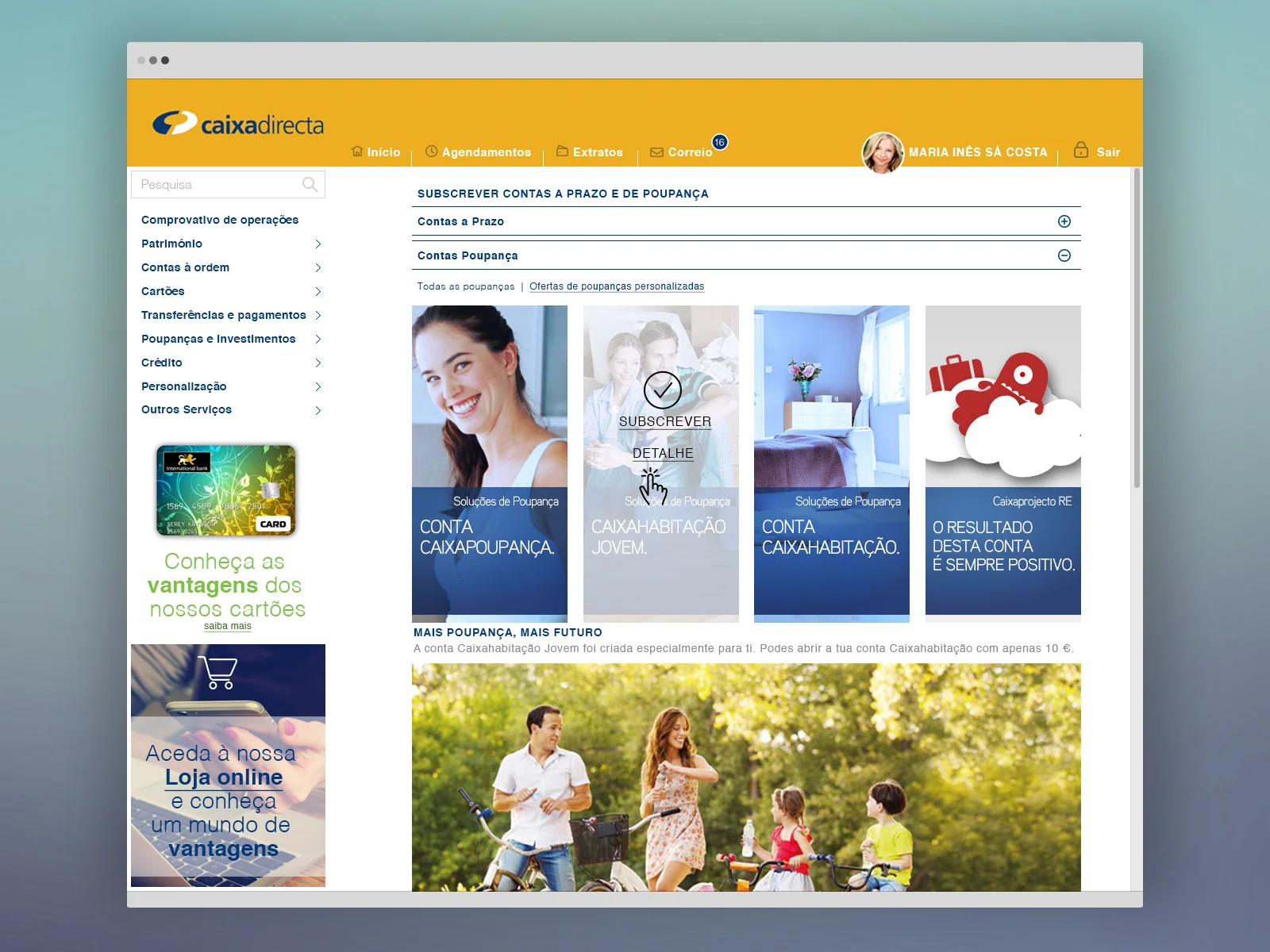Expand the Transferências e pagamentos chevron
Viewport: 1270px width, 952px height.
[317, 315]
